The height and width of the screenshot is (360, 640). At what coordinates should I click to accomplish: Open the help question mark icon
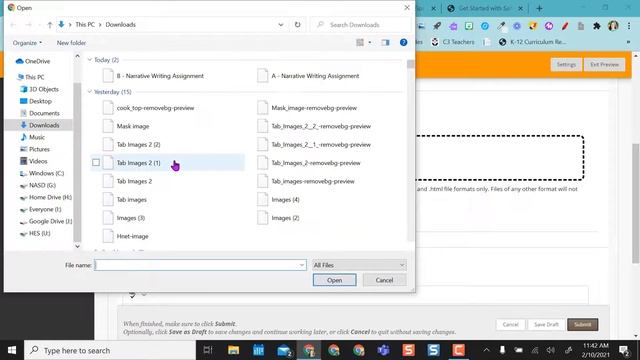[x=403, y=42]
